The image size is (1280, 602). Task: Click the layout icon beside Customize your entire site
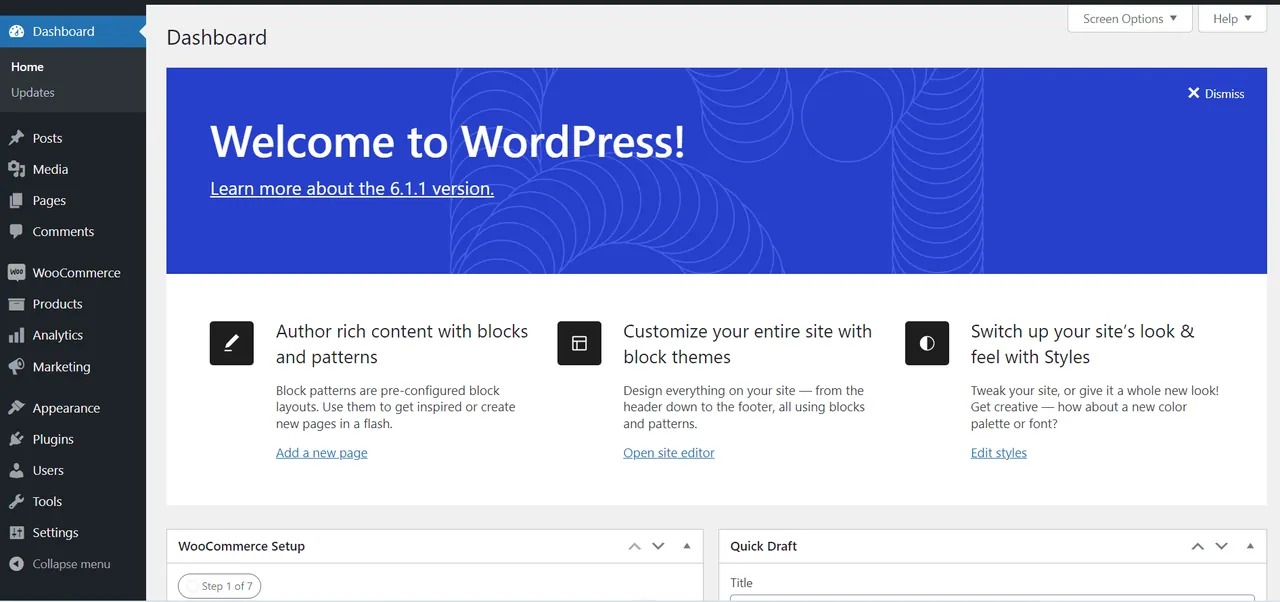[x=579, y=343]
